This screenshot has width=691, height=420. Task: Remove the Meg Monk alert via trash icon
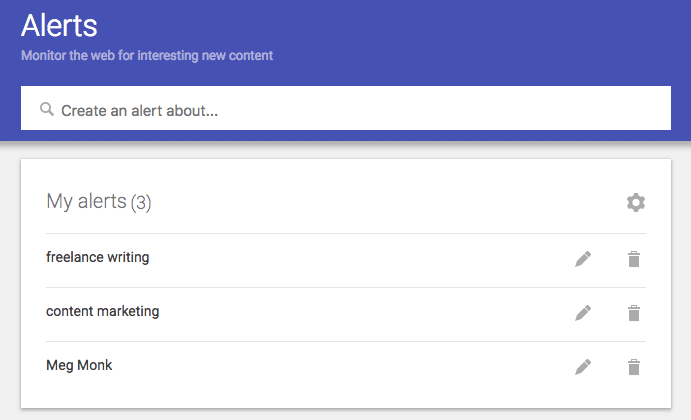coord(634,367)
